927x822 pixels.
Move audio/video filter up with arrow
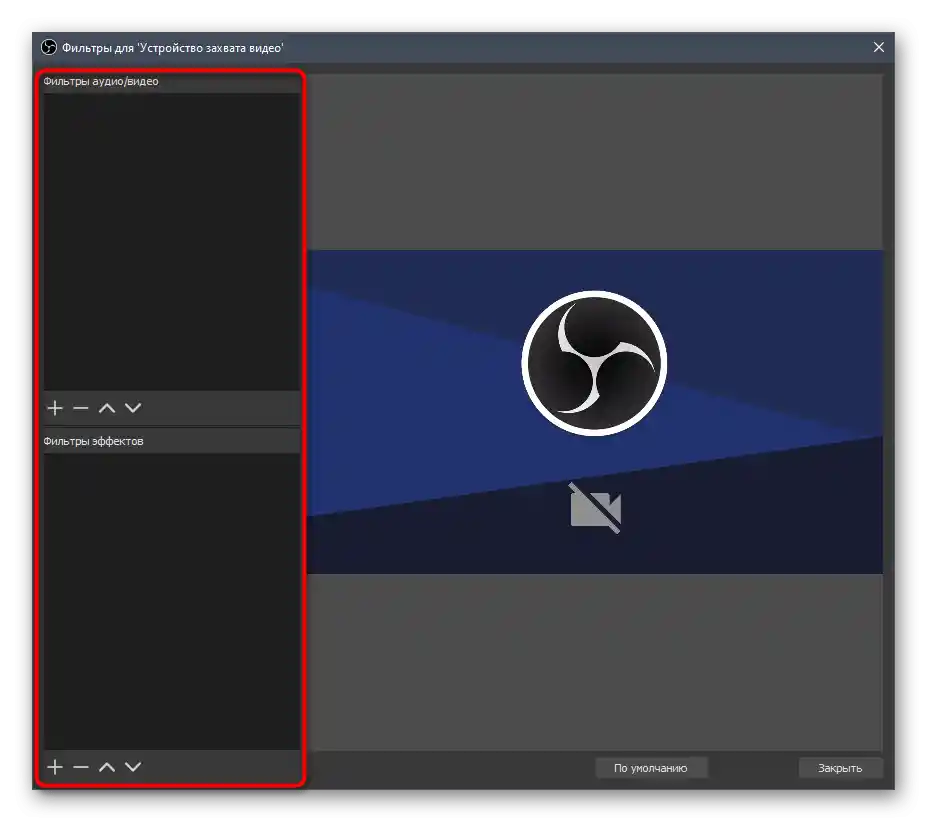[107, 408]
